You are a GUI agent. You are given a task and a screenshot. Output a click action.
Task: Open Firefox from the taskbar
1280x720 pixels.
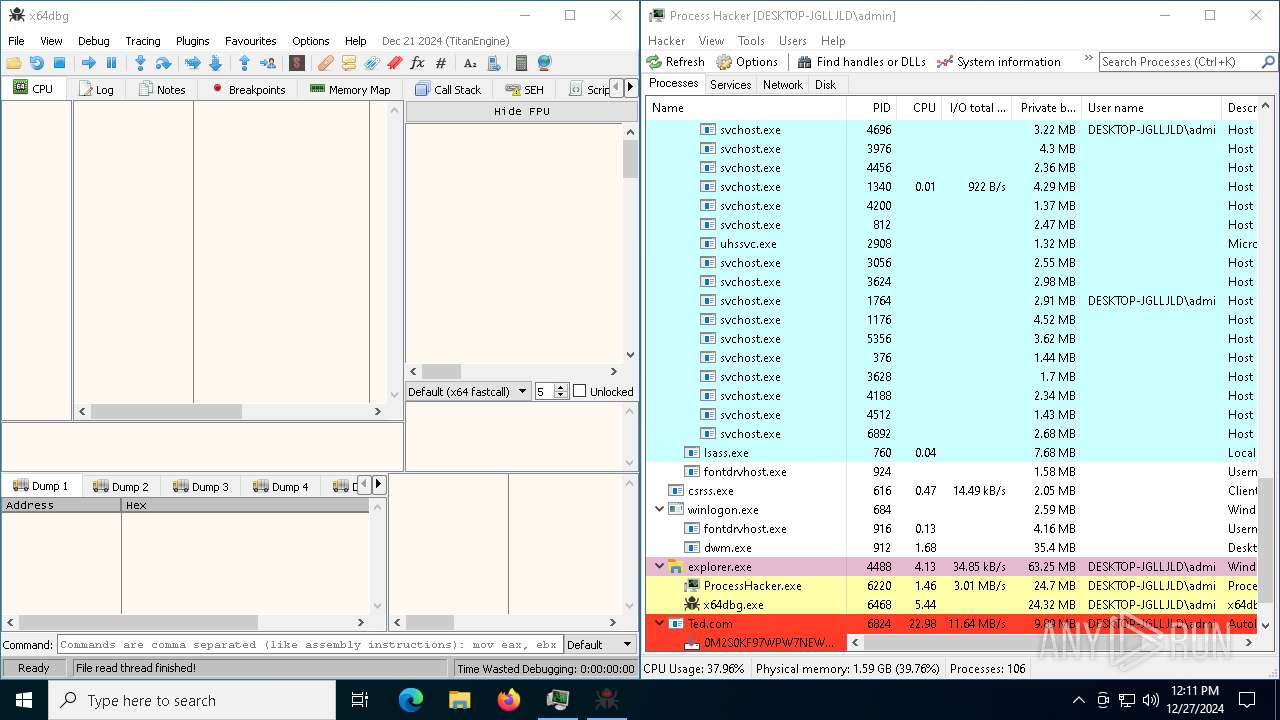pos(509,700)
